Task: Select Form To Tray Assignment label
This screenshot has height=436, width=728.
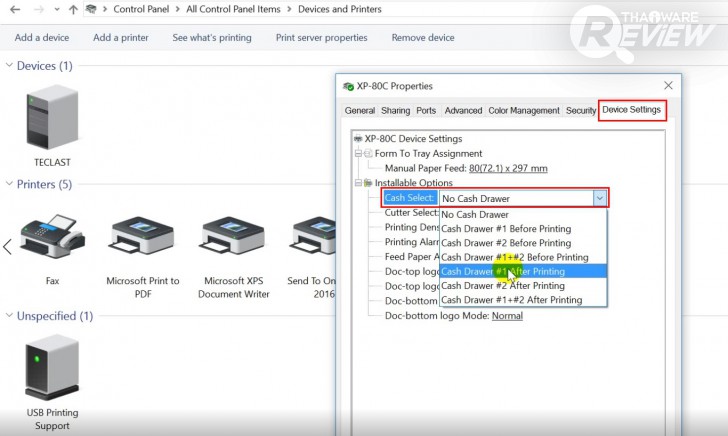Action: tap(428, 153)
